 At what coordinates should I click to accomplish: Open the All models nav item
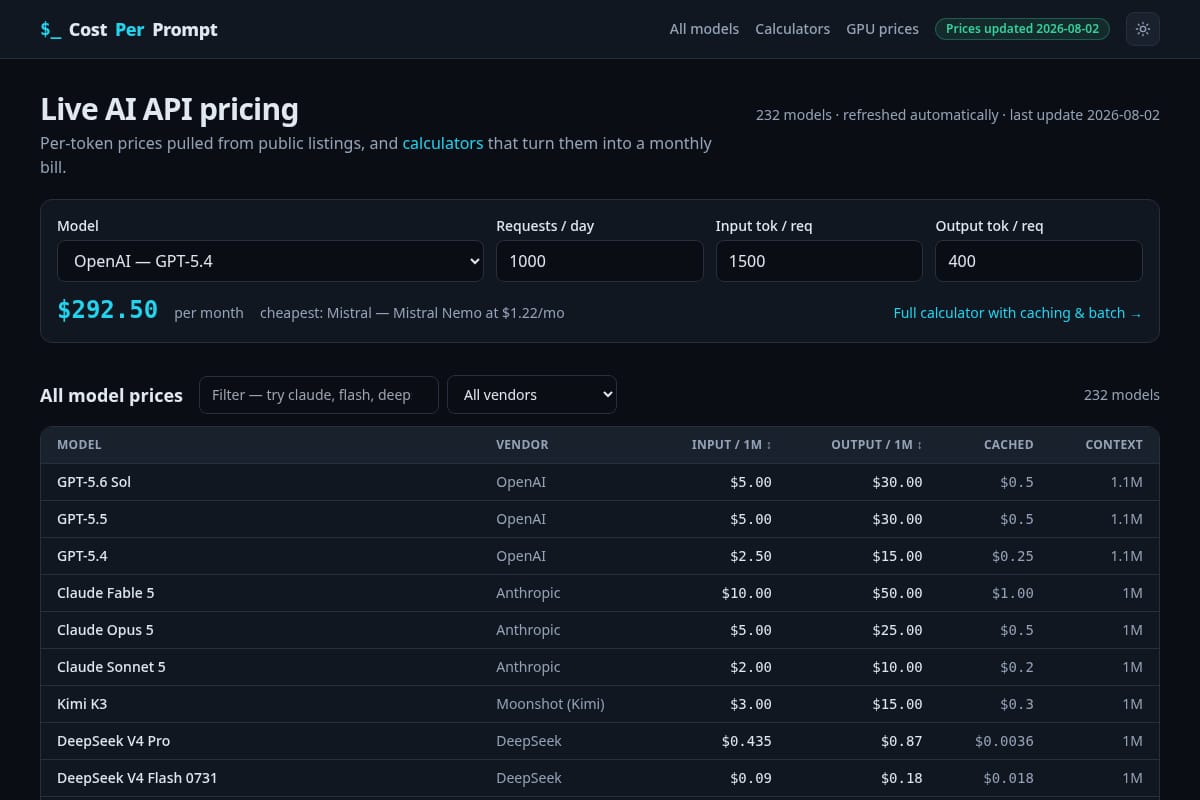pos(704,29)
